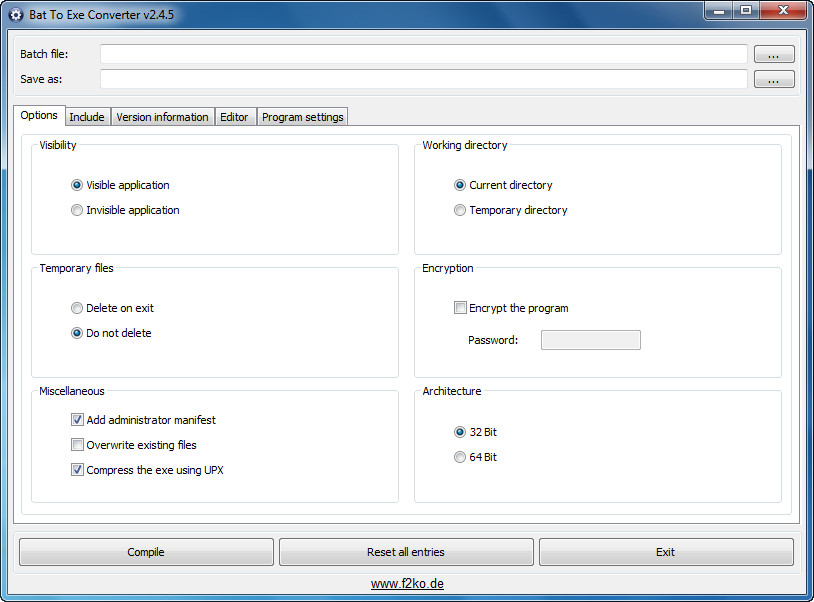
Task: Select 32 Bit architecture
Action: [460, 432]
